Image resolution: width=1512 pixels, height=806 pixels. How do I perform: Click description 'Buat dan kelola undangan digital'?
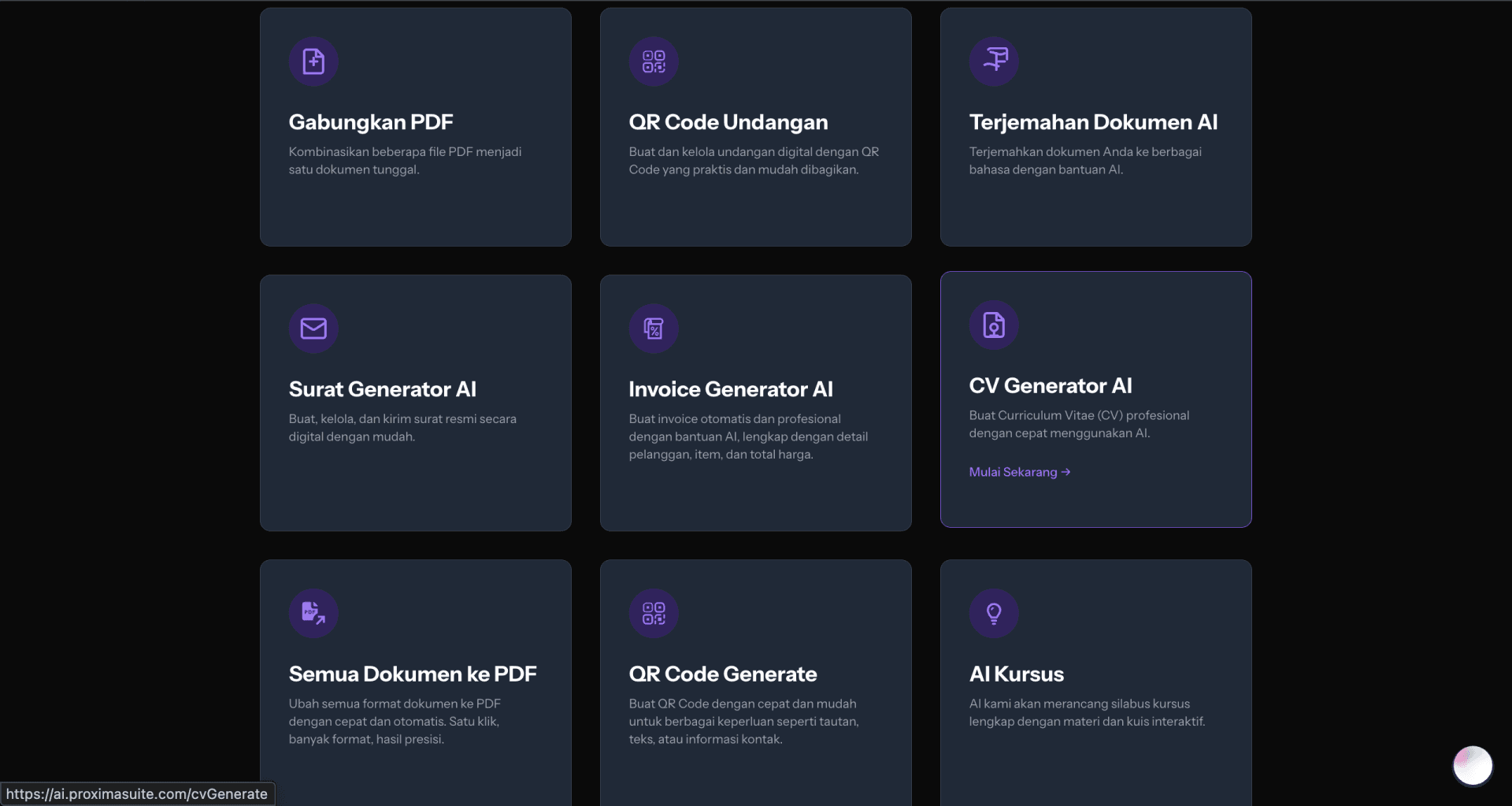[x=754, y=161]
